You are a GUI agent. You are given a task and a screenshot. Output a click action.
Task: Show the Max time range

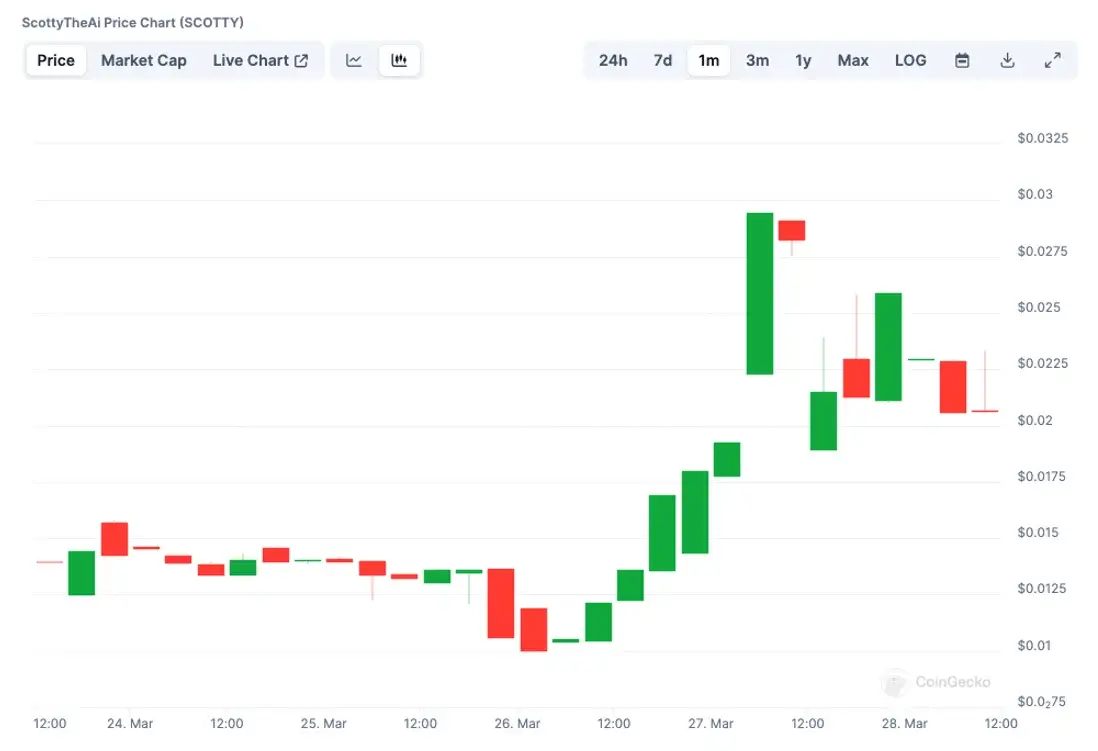click(x=853, y=60)
